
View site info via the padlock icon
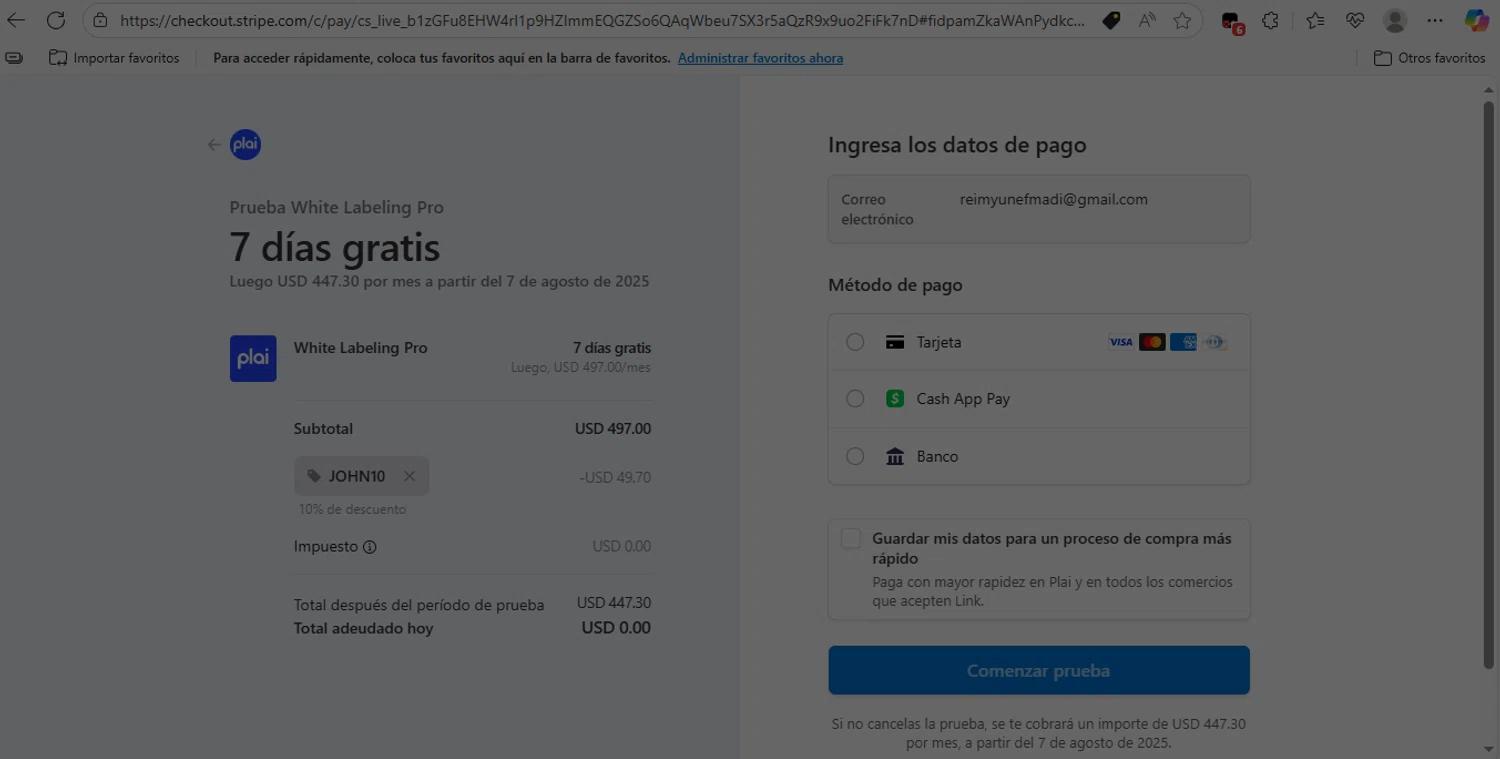[x=100, y=20]
